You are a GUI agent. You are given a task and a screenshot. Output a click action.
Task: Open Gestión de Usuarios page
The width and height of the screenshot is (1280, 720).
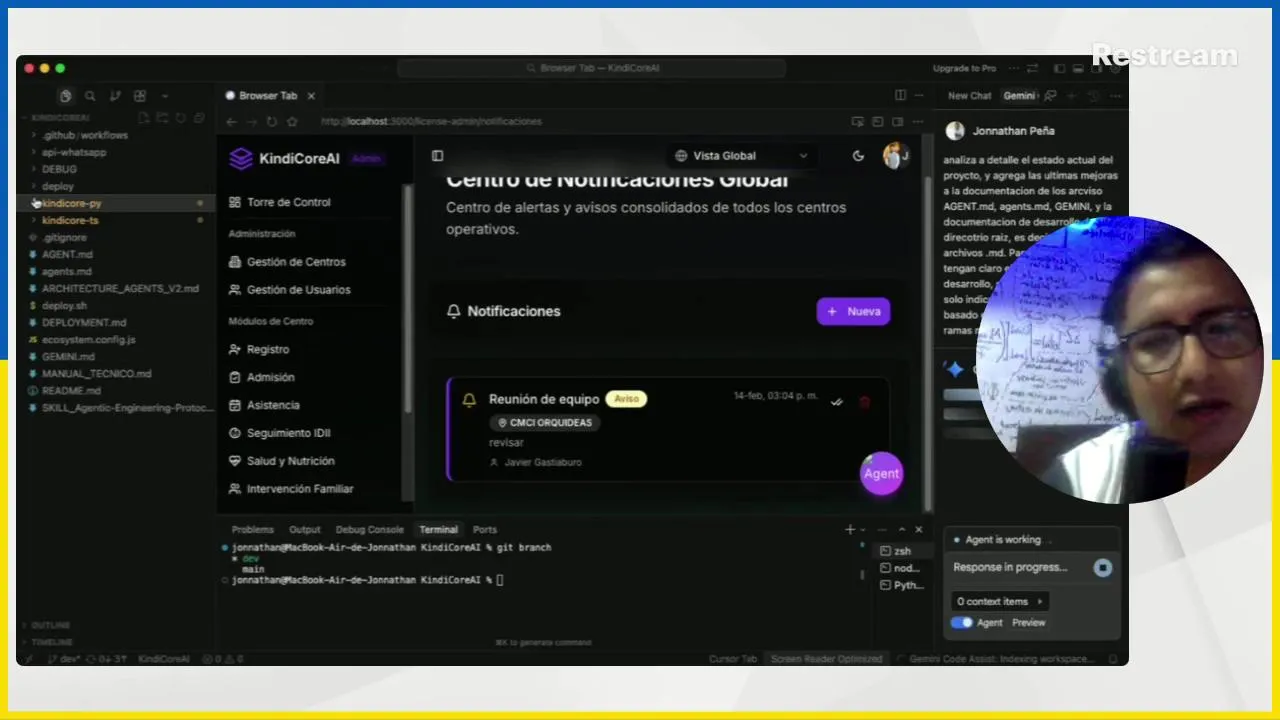(289, 290)
